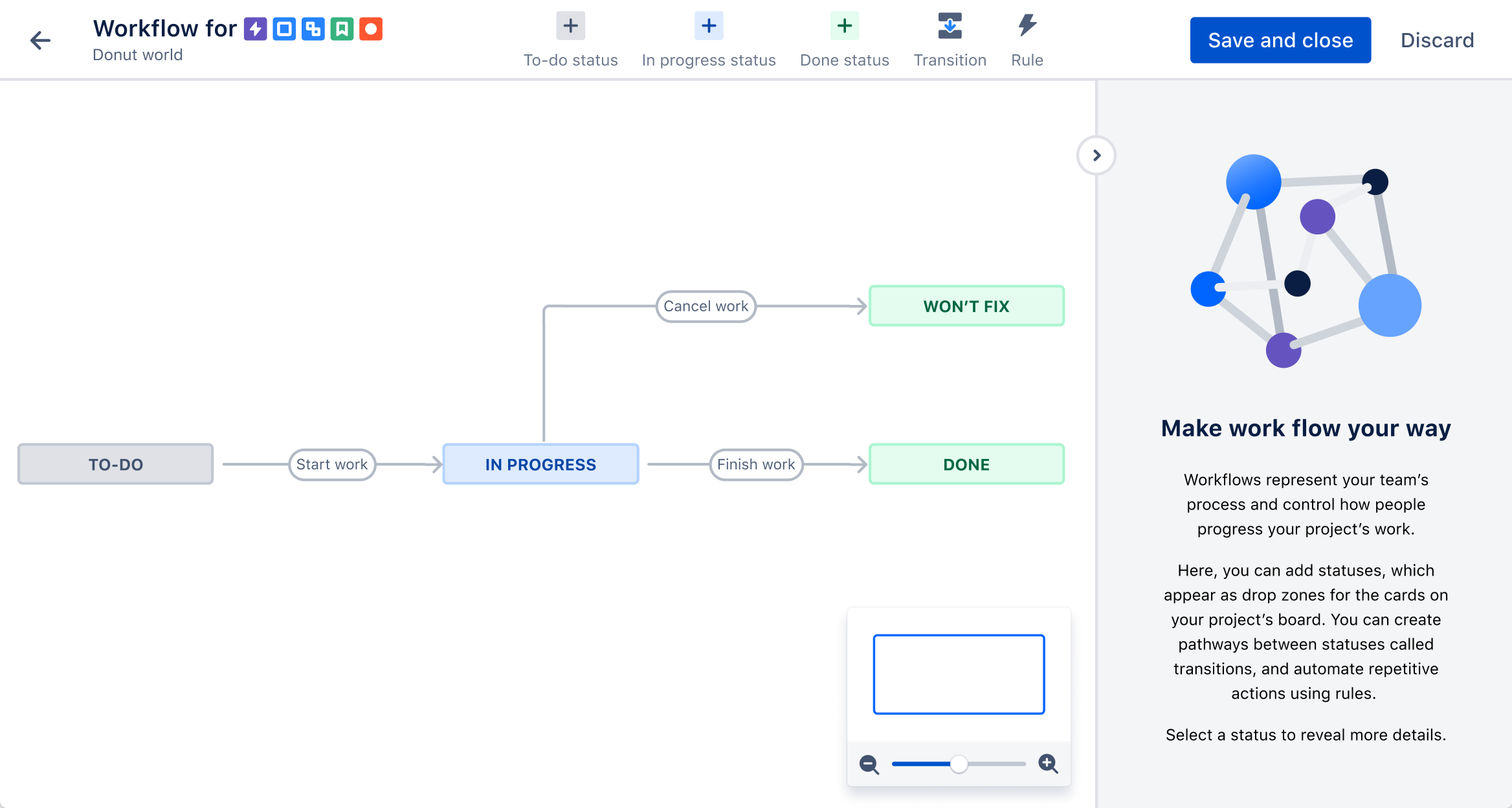Click the In progress status add icon
1512x808 pixels.
coord(708,25)
